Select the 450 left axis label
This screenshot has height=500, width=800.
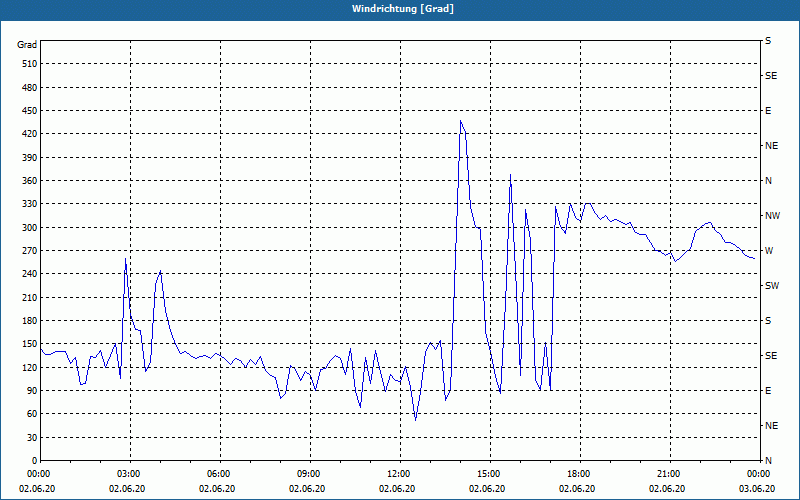coord(29,111)
